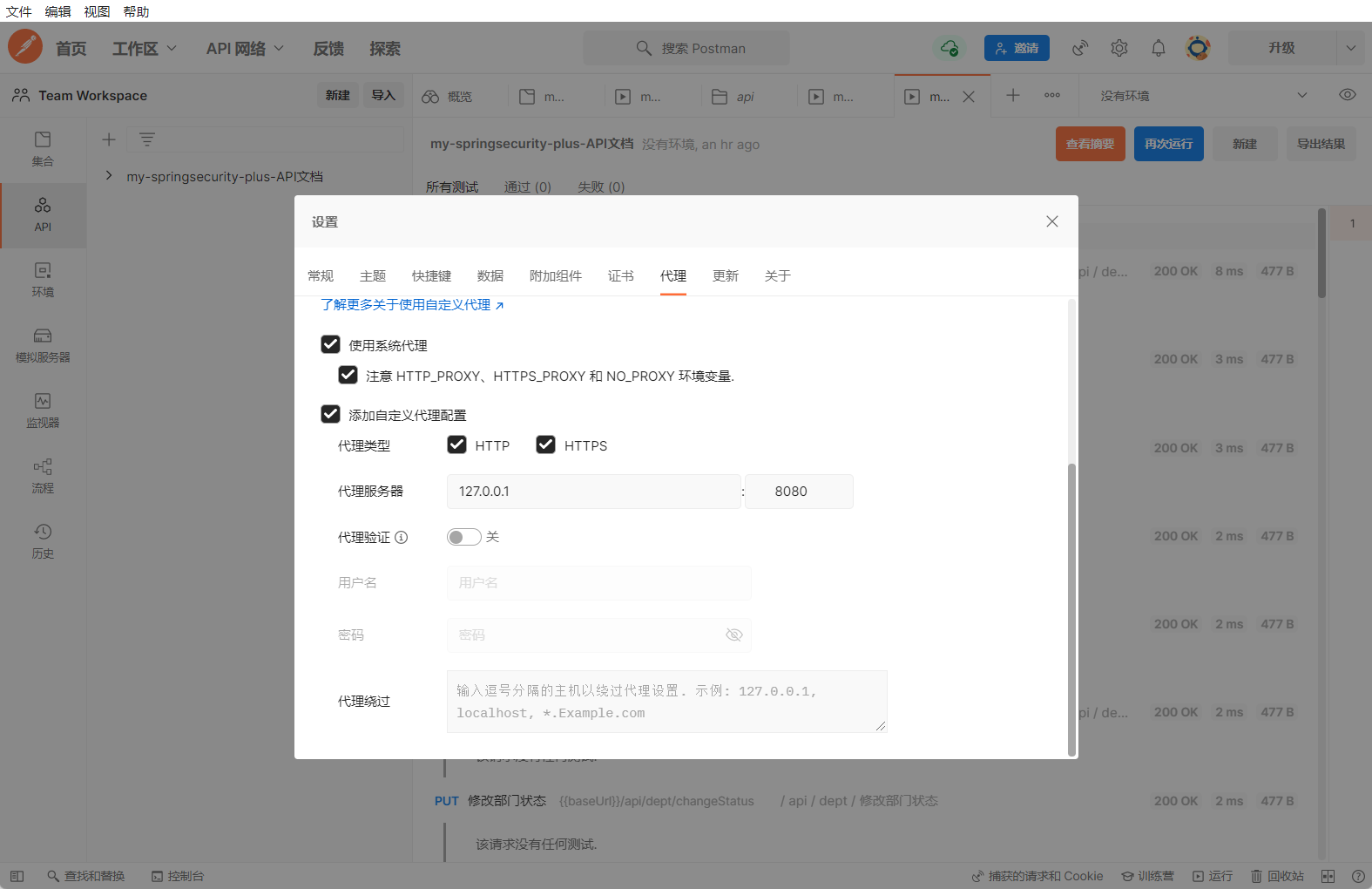
Task: Open the API sidebar panel
Action: point(43,214)
